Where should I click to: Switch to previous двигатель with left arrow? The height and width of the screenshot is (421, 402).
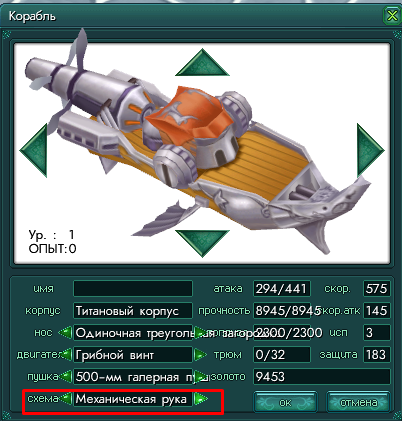point(65,355)
